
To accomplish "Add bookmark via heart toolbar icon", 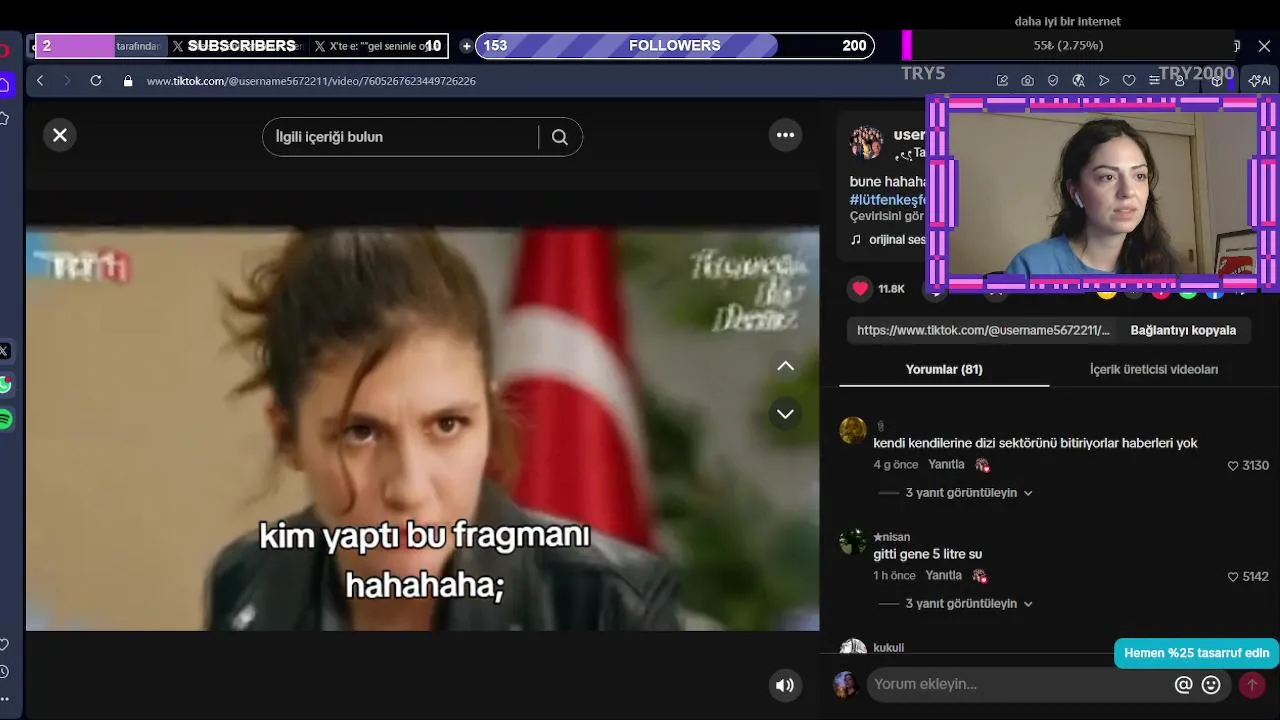I will pyautogui.click(x=1129, y=81).
